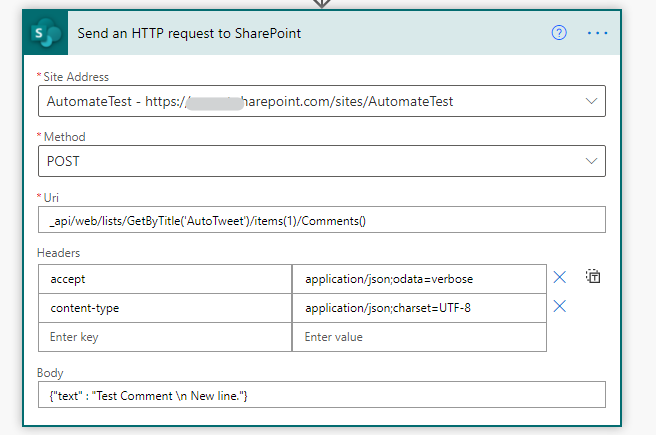Click the Body input field

tap(322, 394)
